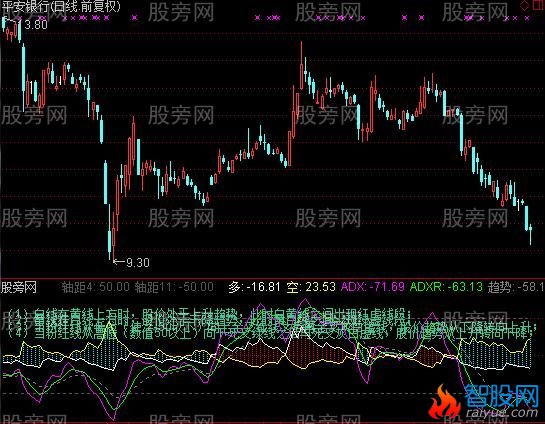
Task: Click the red window-grid icon beside the diamond
Action: click(x=538, y=5)
